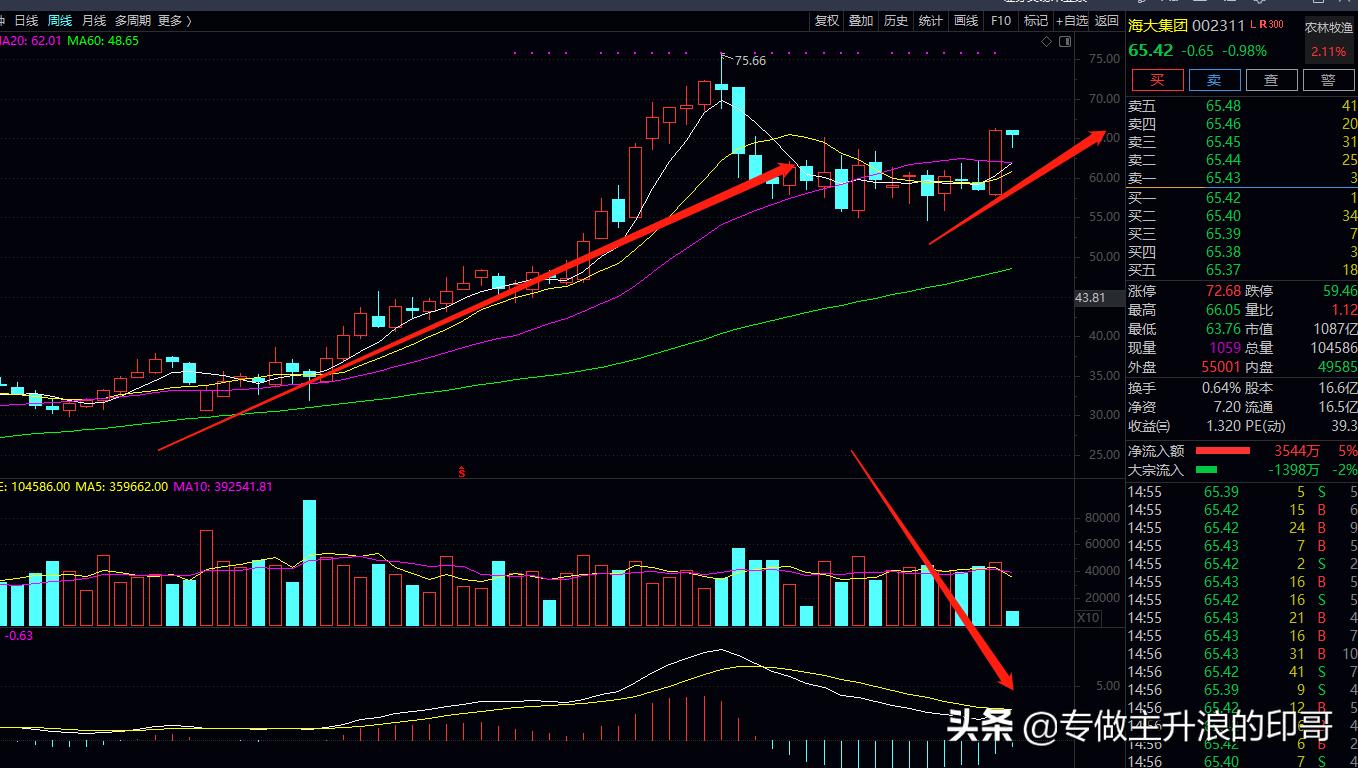Click the -0.63 MACD value label
This screenshot has width=1358, height=768.
pos(19,635)
